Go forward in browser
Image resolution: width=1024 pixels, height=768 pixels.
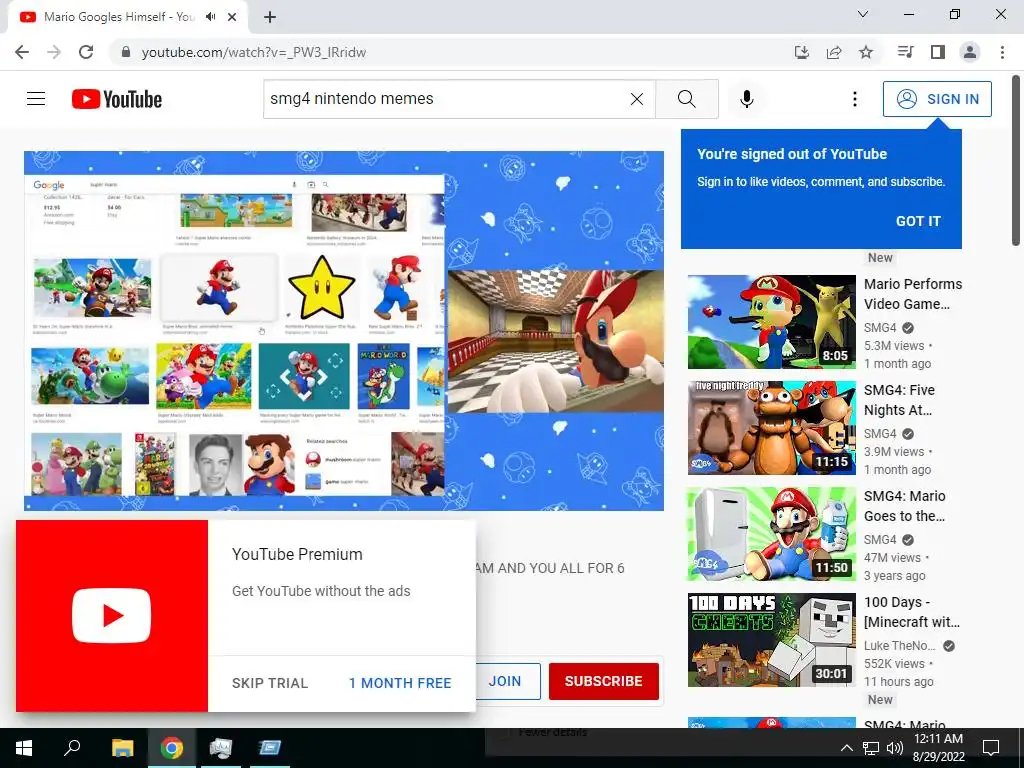click(54, 52)
